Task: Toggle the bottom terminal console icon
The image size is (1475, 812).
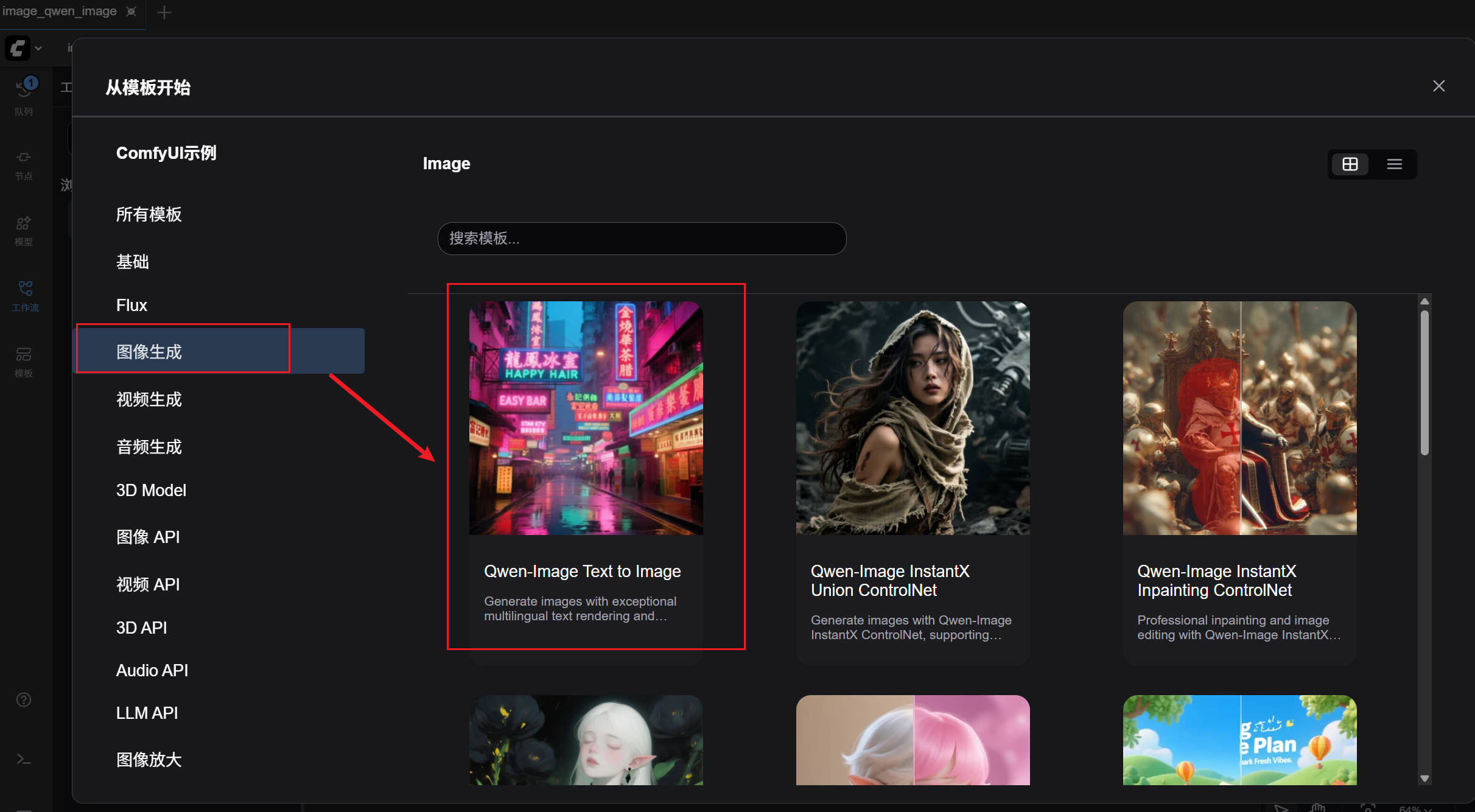Action: (x=24, y=759)
